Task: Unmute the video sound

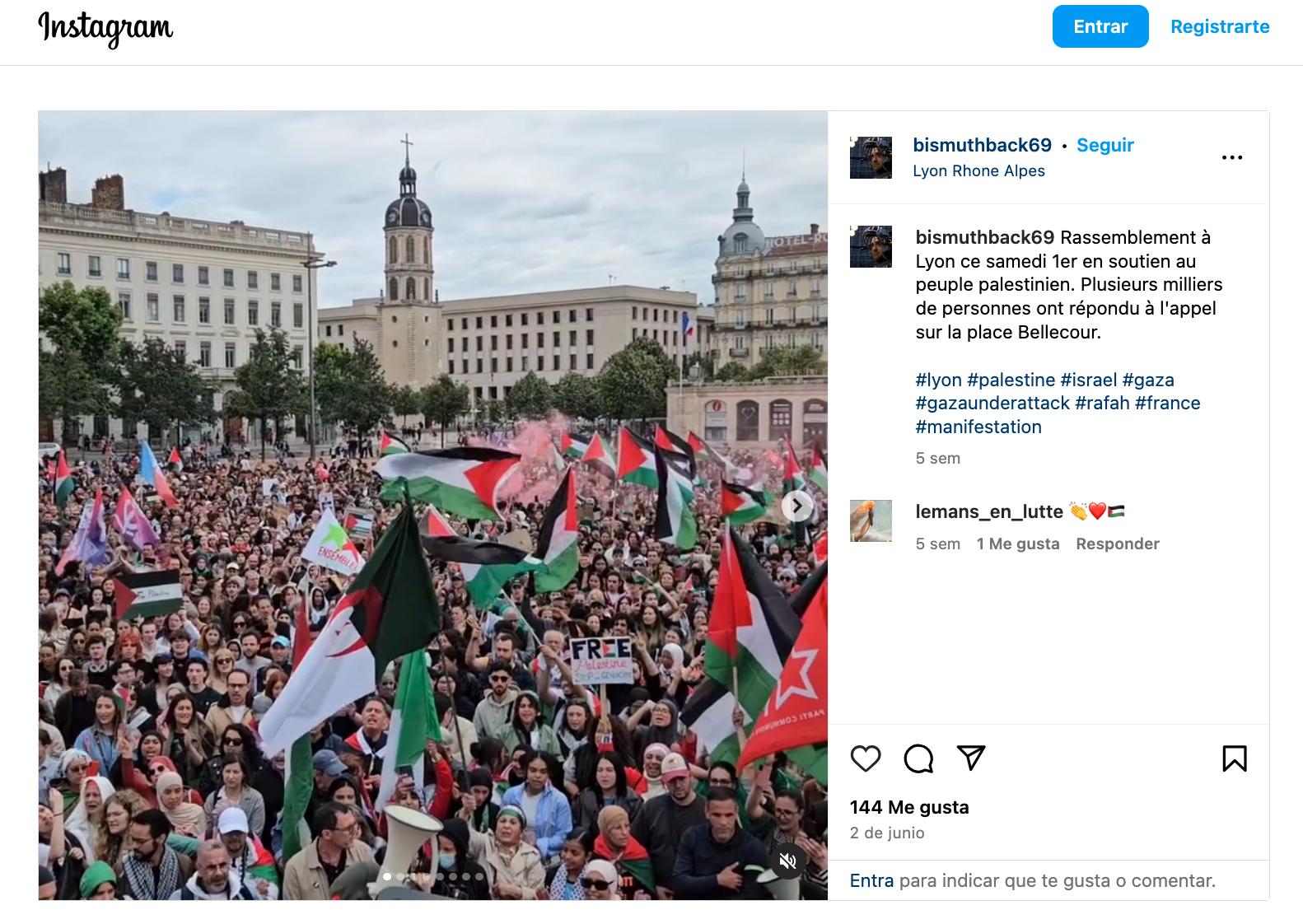Action: pyautogui.click(x=787, y=861)
